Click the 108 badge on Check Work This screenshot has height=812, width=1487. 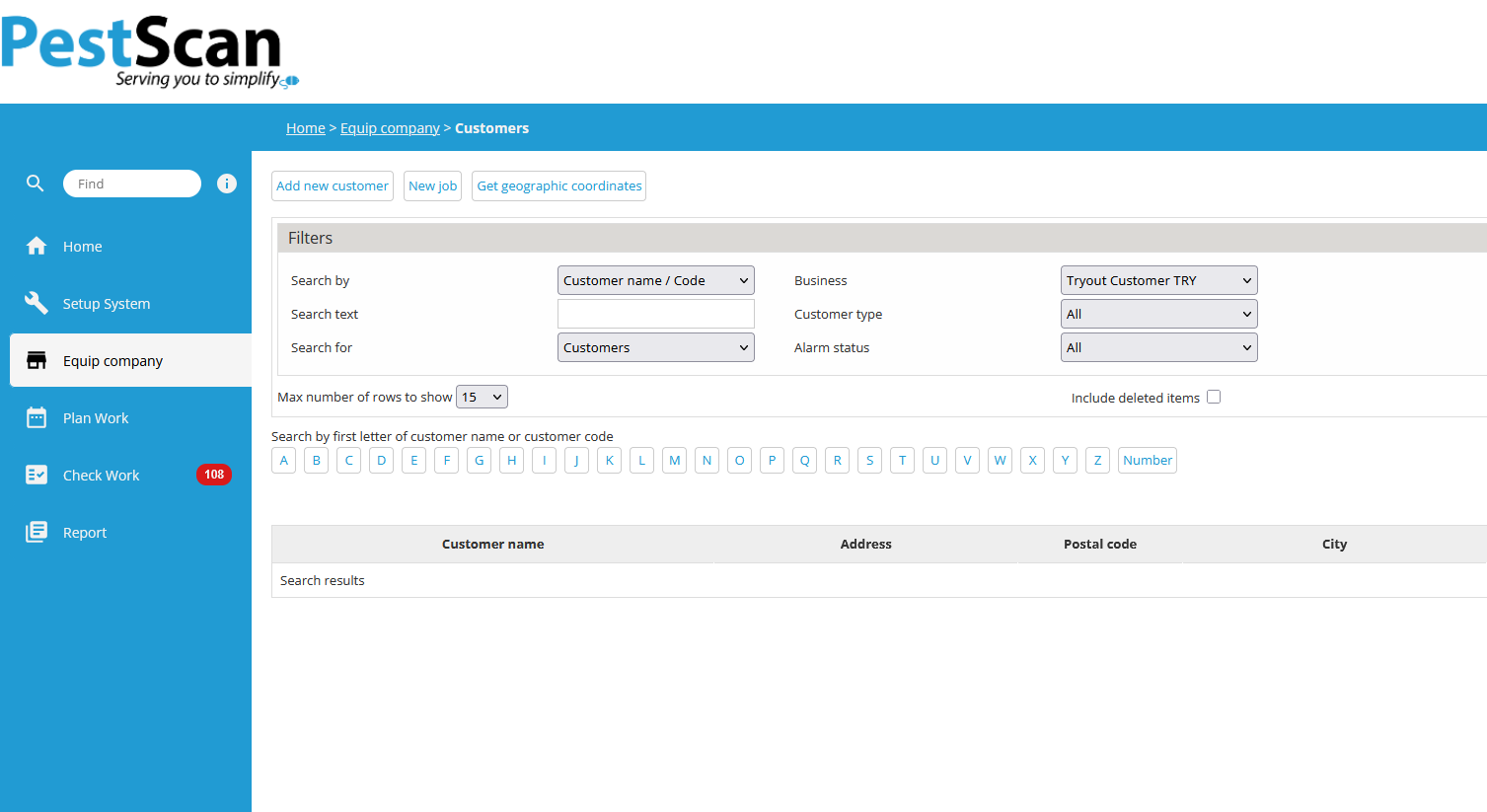pyautogui.click(x=214, y=475)
